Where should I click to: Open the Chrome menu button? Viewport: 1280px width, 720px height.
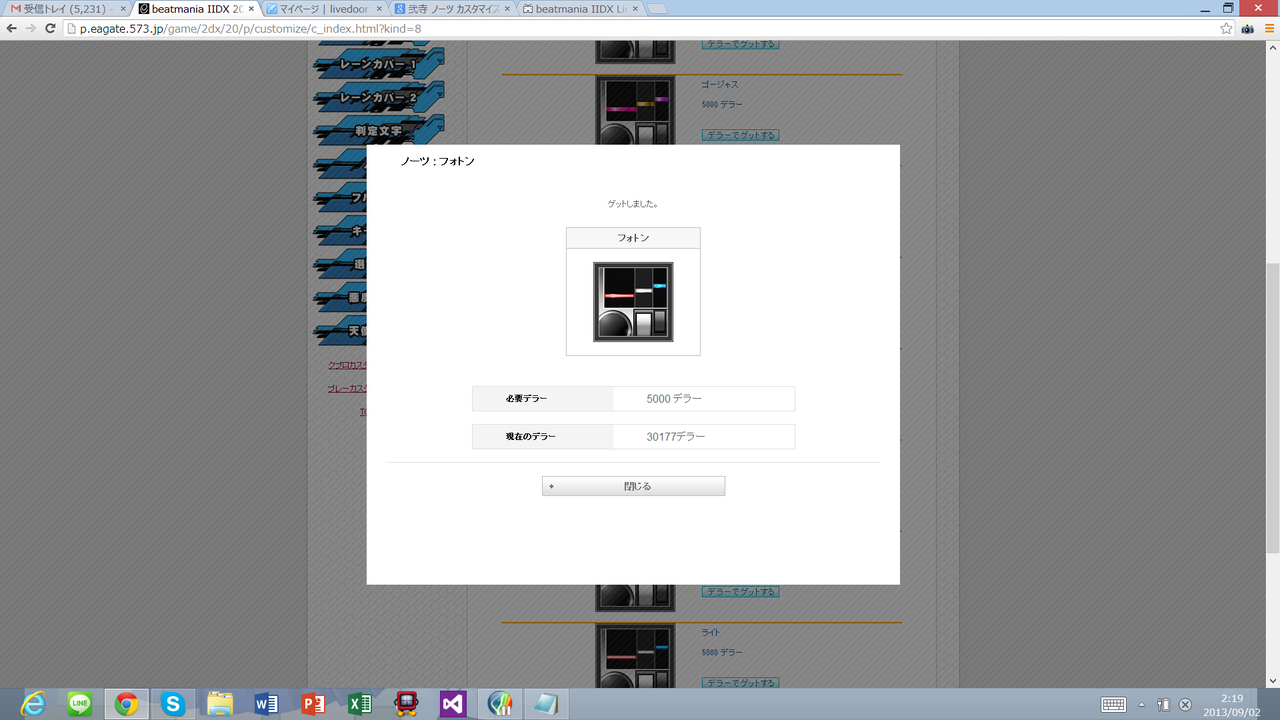(1270, 29)
